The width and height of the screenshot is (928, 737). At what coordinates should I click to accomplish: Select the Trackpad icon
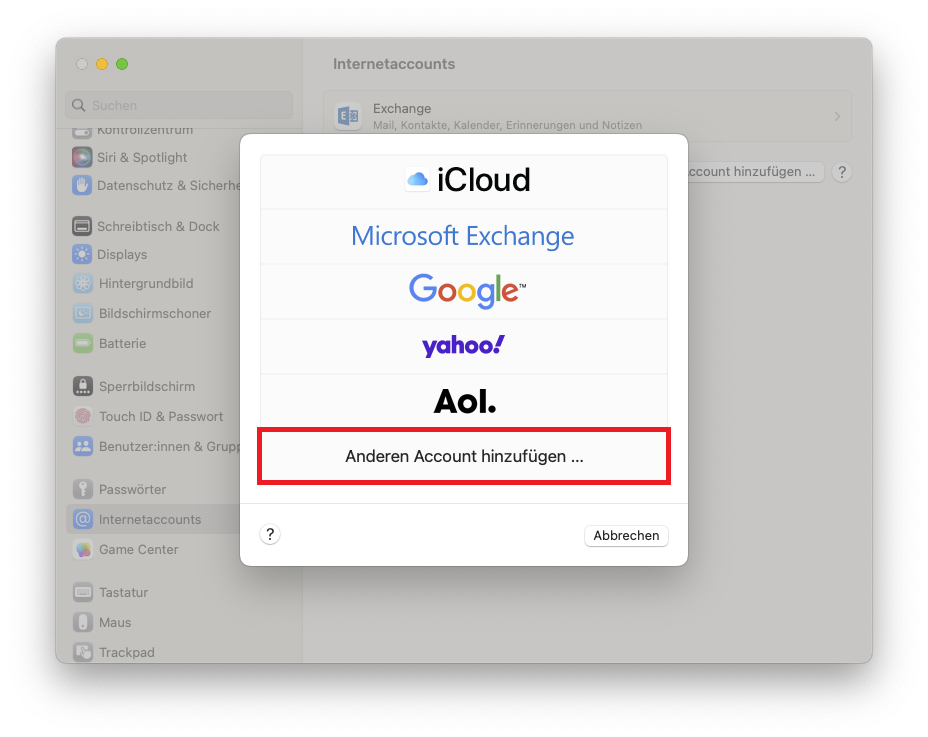(81, 652)
